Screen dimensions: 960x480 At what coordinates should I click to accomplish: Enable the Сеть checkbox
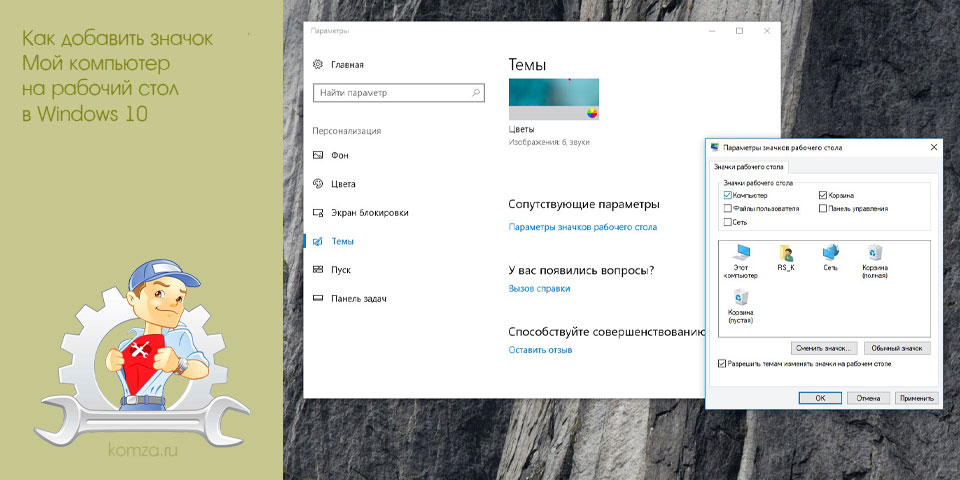tap(727, 222)
